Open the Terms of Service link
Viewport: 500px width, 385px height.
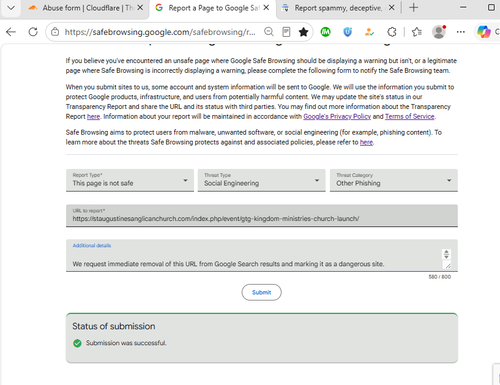(410, 117)
